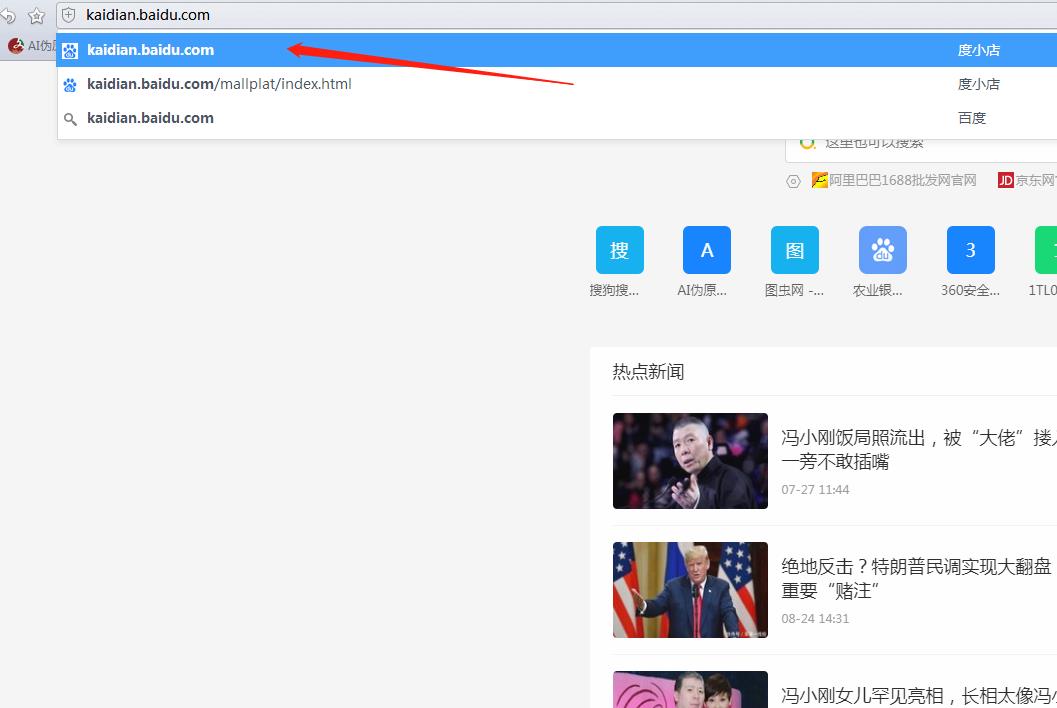Open the 阿里巴巴1688批发网官网 link
This screenshot has height=708, width=1057.
[894, 180]
